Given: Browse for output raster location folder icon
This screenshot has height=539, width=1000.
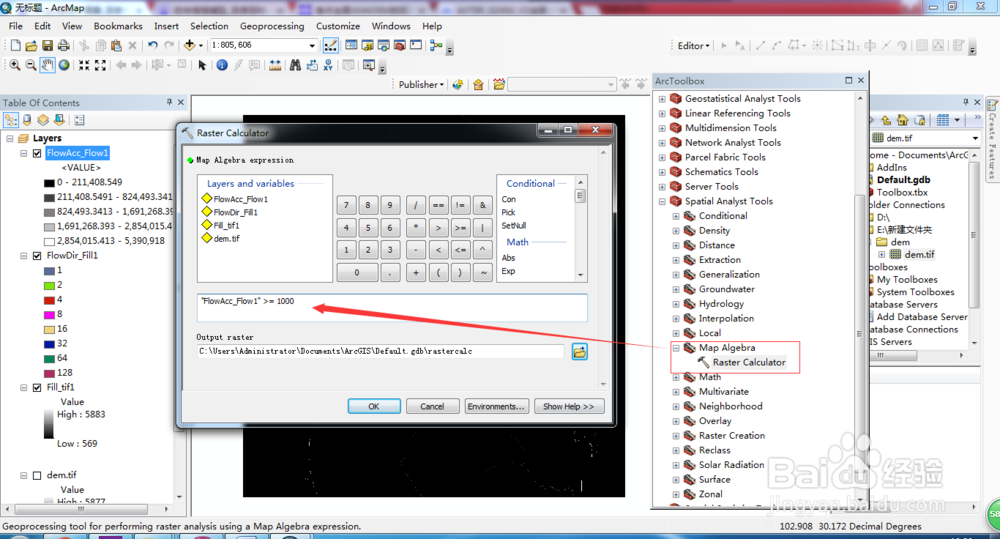Looking at the screenshot, I should pos(579,351).
